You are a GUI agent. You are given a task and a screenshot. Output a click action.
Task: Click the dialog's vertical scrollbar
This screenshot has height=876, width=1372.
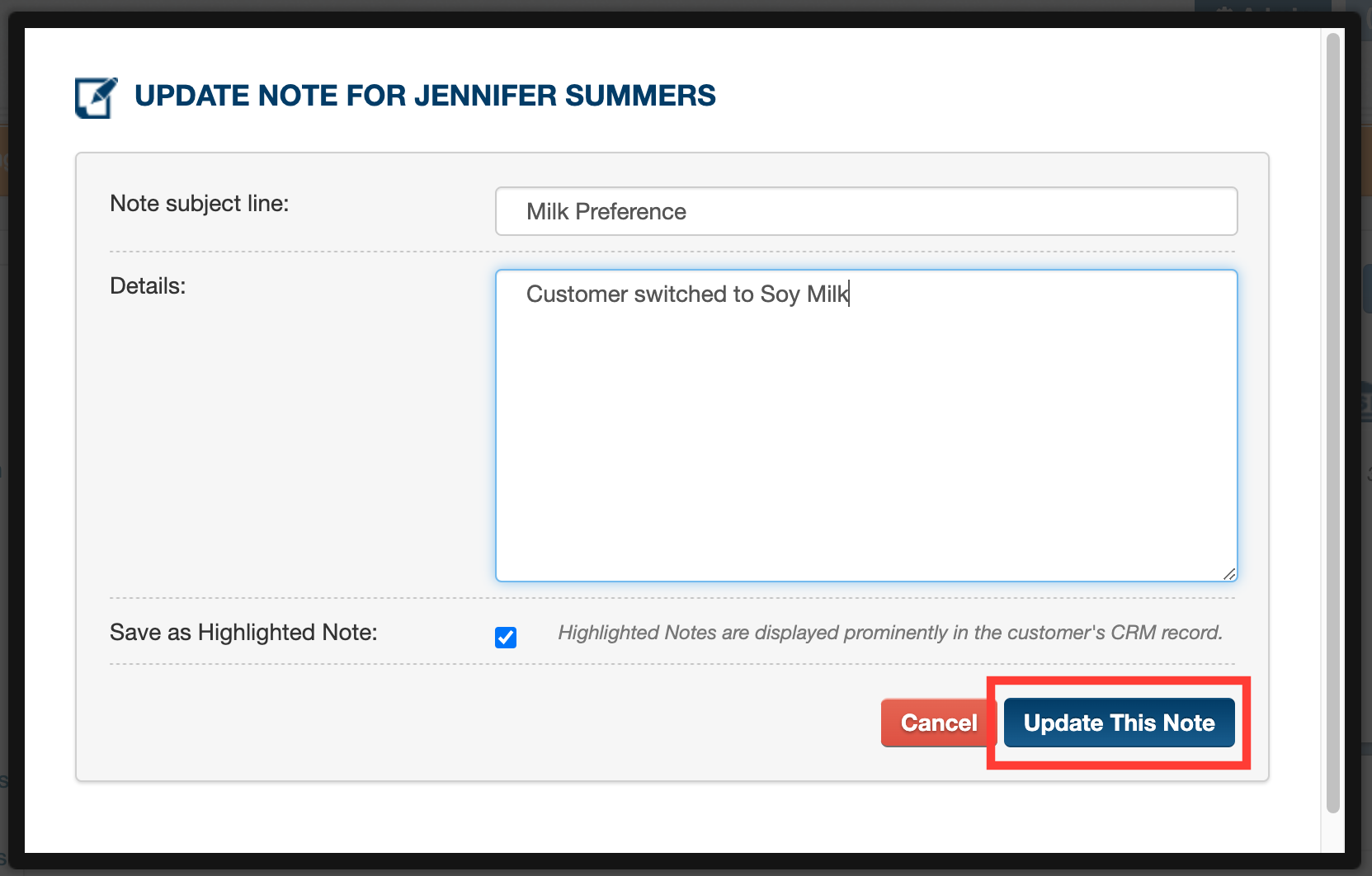[1332, 422]
